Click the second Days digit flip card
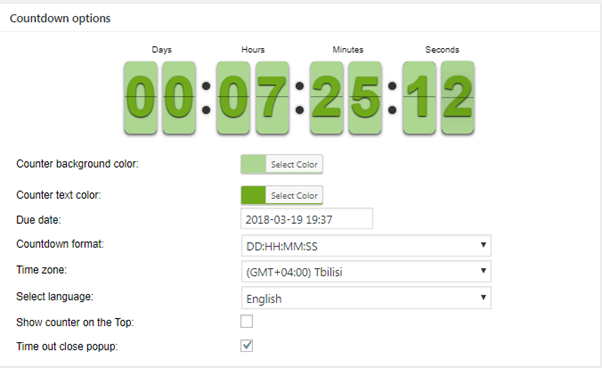 [x=179, y=98]
